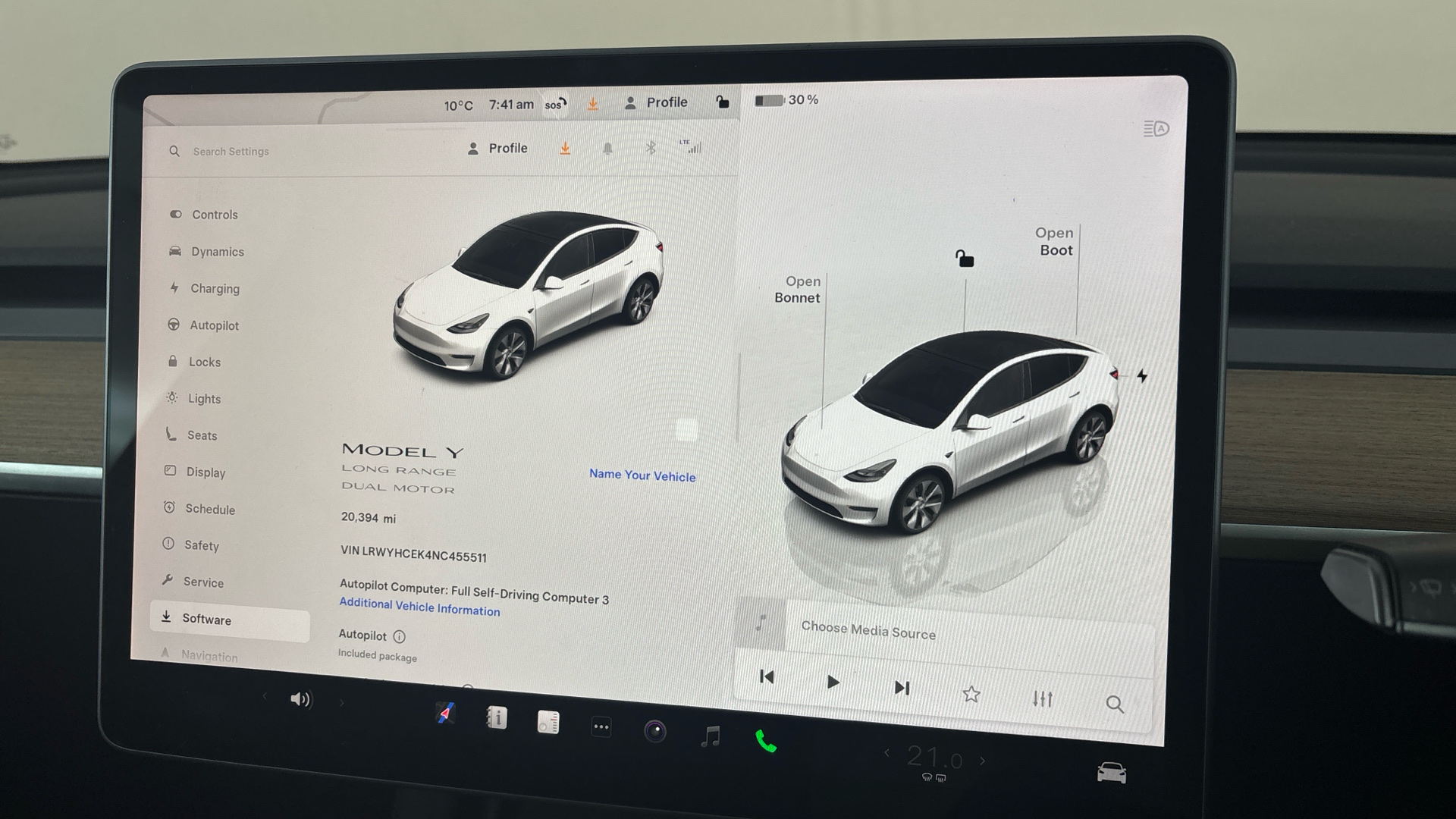Open Additional Vehicle Information link
The image size is (1456, 819).
click(419, 607)
